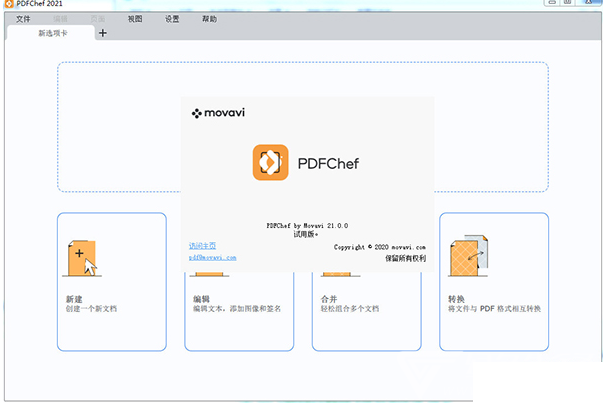The width and height of the screenshot is (604, 404).
Task: Open the 页面 menu
Action: click(98, 19)
